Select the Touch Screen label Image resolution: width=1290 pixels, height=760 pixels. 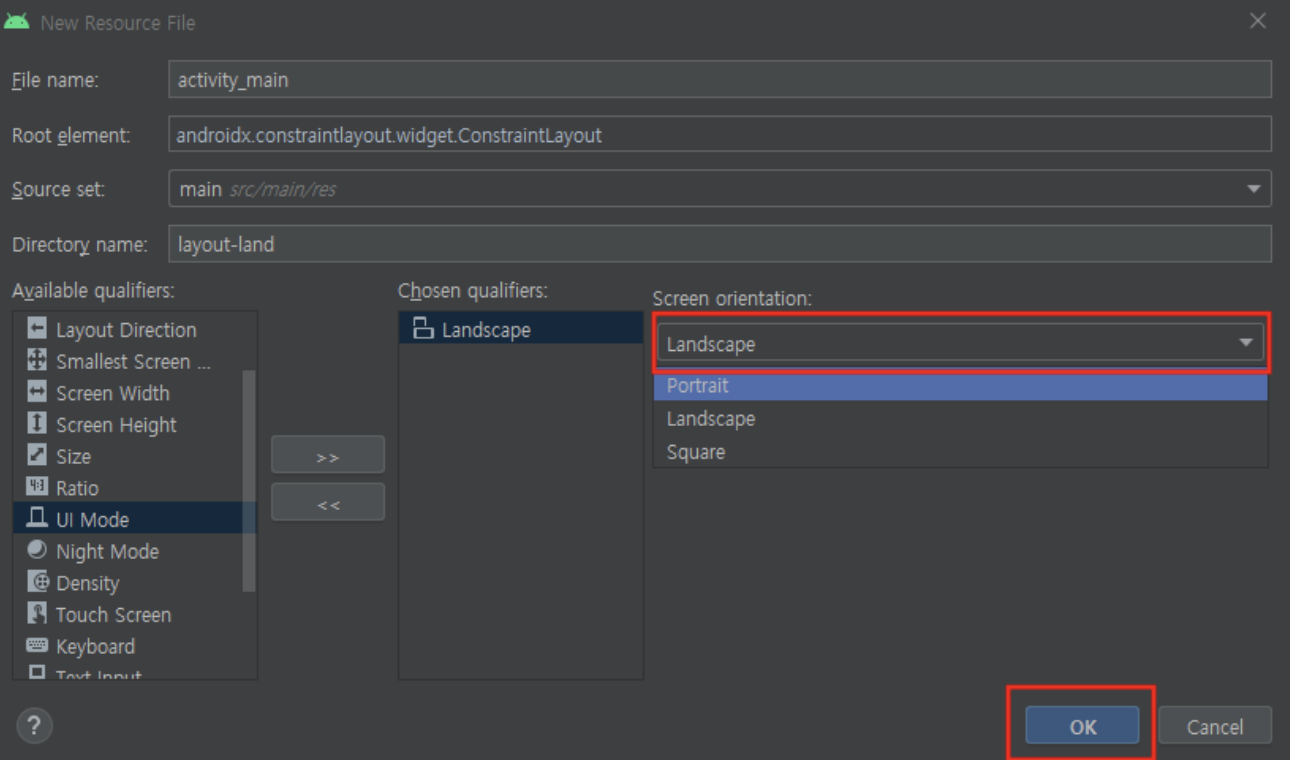[x=113, y=615]
